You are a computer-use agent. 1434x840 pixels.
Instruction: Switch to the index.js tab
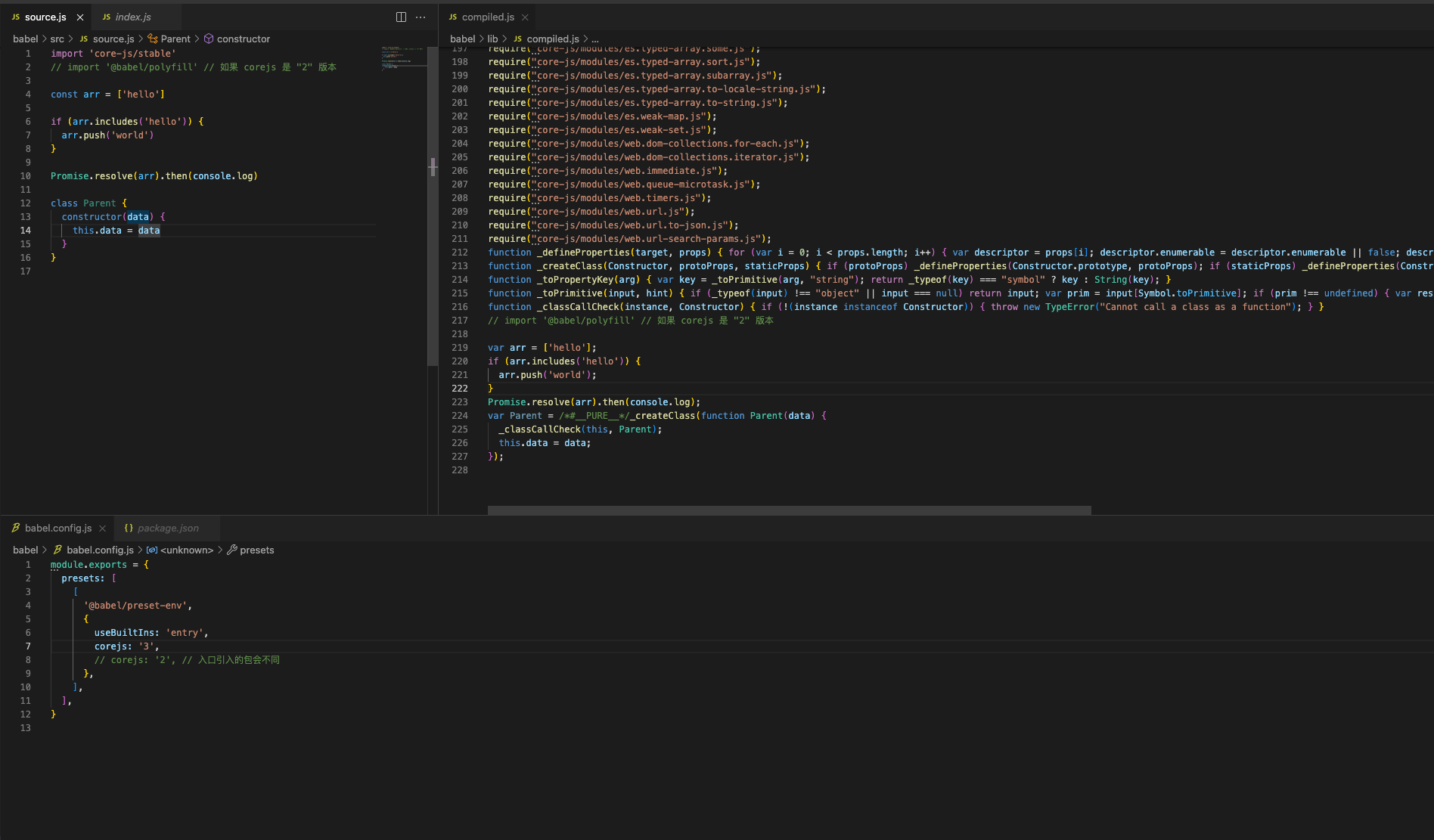(132, 17)
